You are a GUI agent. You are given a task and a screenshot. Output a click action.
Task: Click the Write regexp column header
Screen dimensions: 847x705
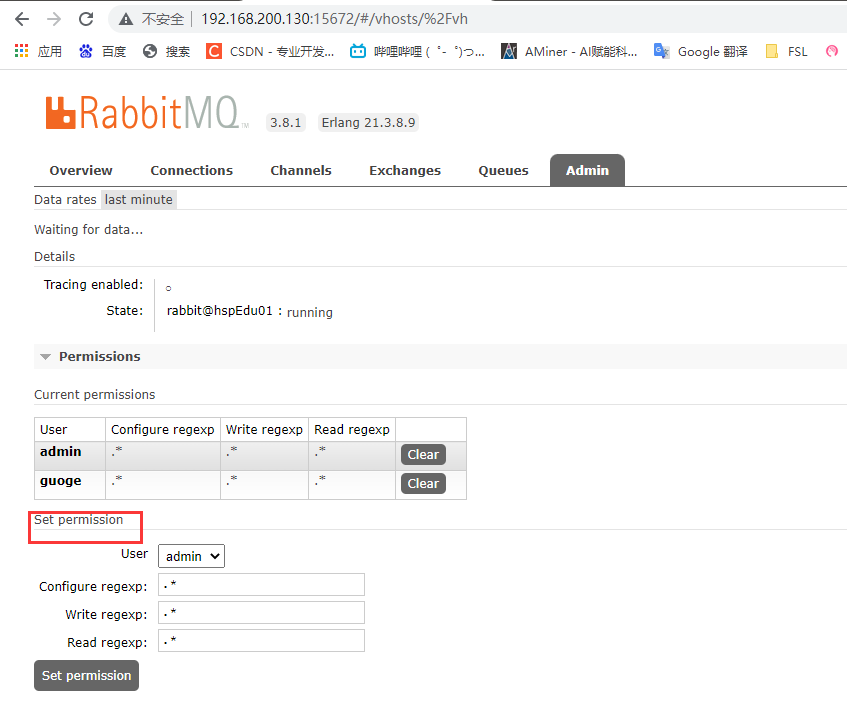tap(264, 429)
